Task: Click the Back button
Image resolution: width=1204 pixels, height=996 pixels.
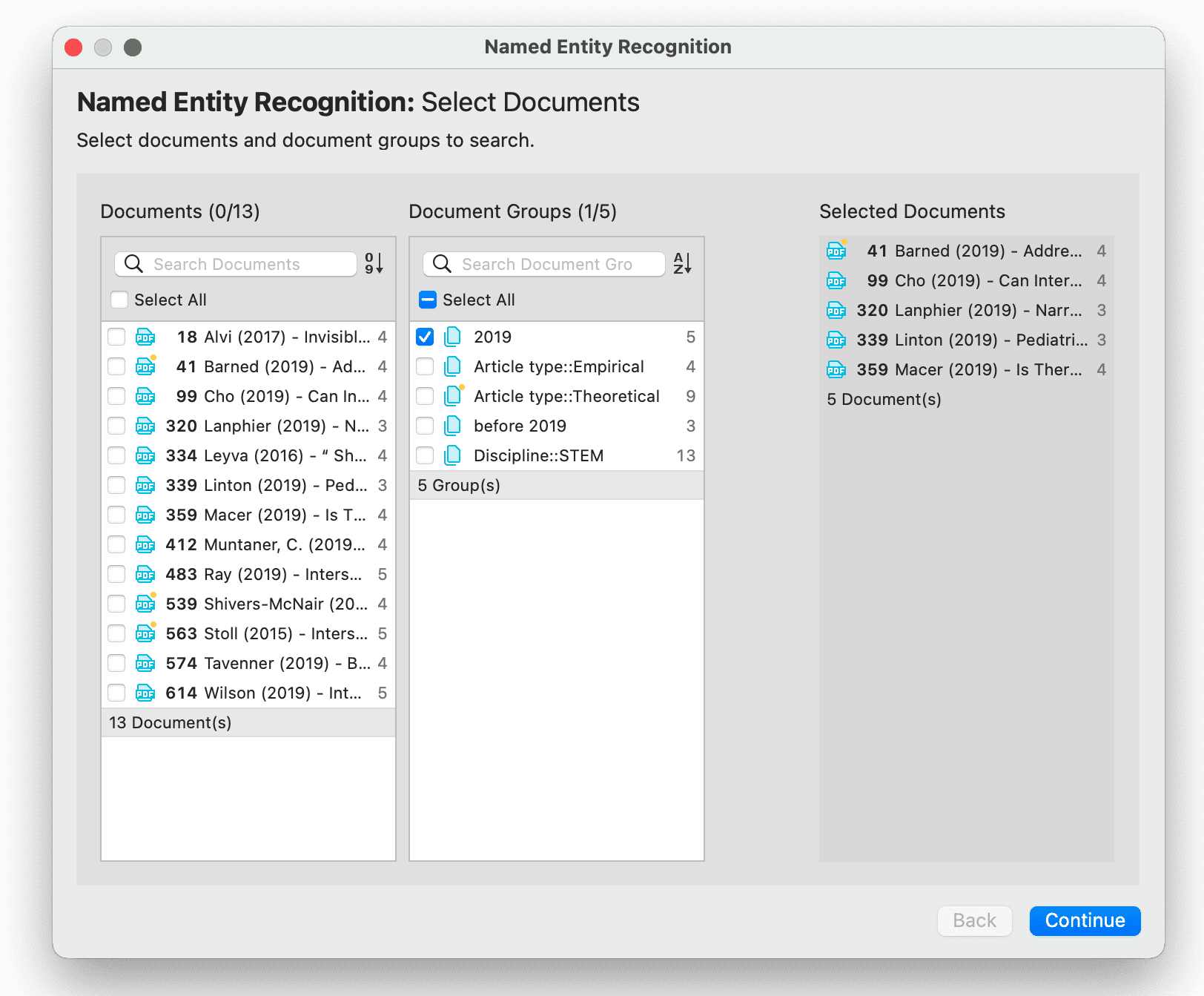Action: pyautogui.click(x=974, y=920)
